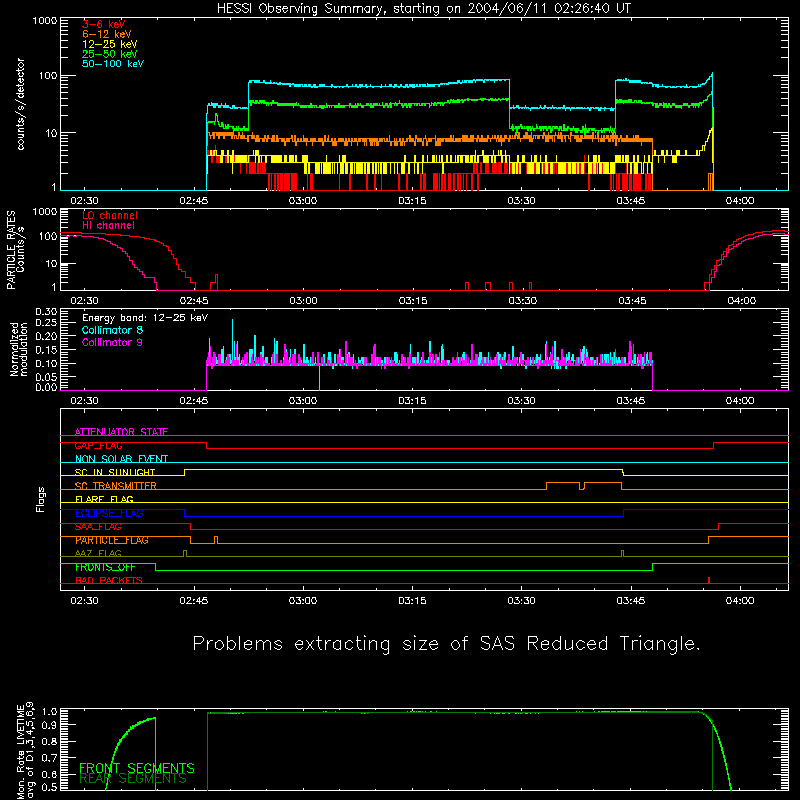Click the ATTENUATOR_STATE flag label
Screen dimensions: 800x800
point(121,432)
